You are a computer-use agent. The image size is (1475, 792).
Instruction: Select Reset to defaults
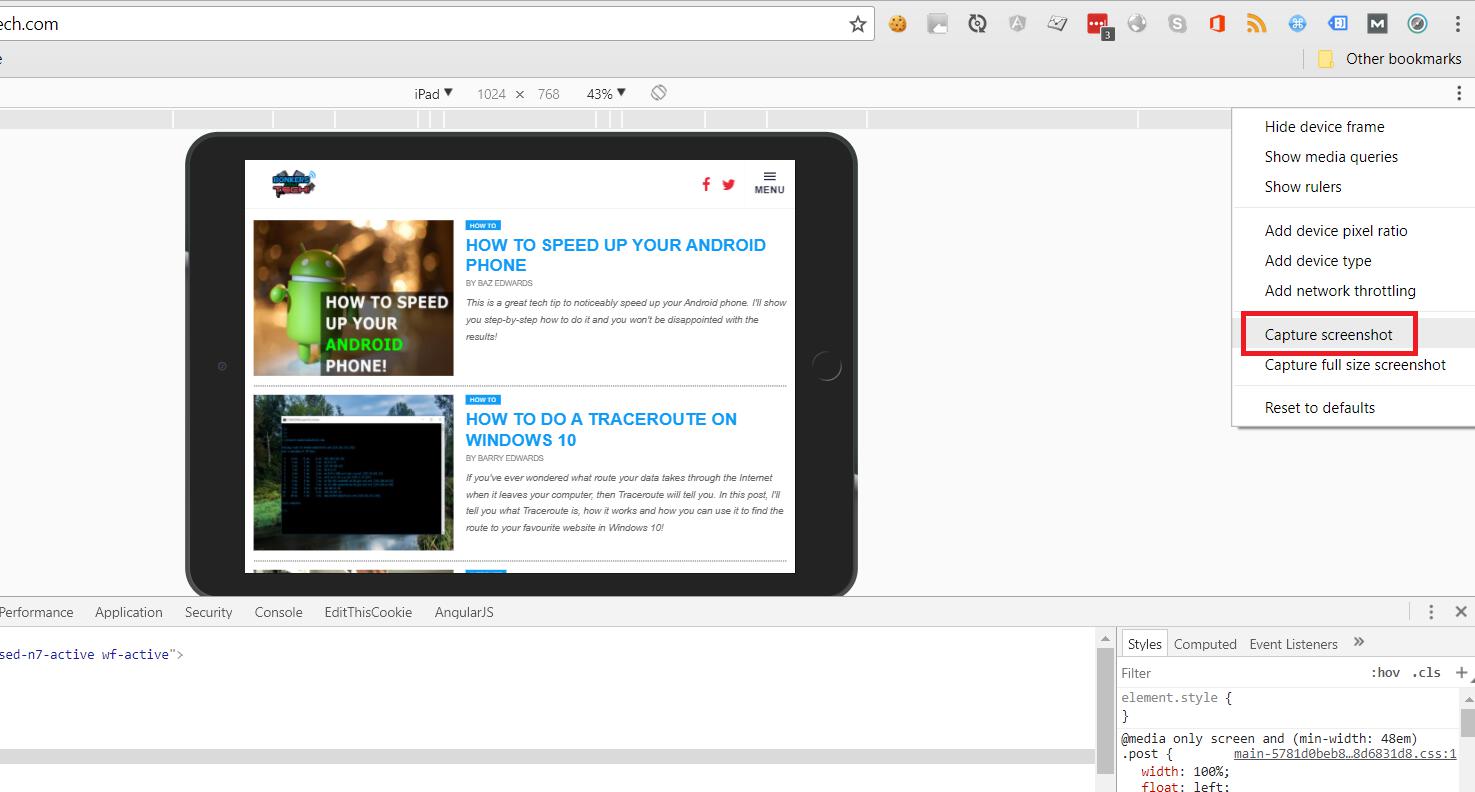click(1319, 408)
